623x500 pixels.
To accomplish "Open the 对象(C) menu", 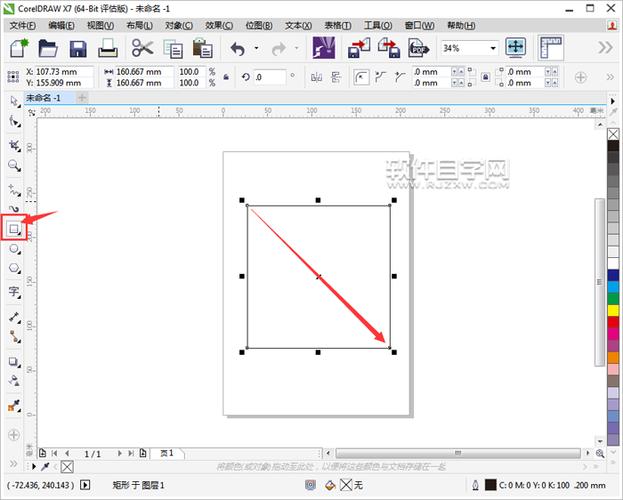I will pos(179,25).
